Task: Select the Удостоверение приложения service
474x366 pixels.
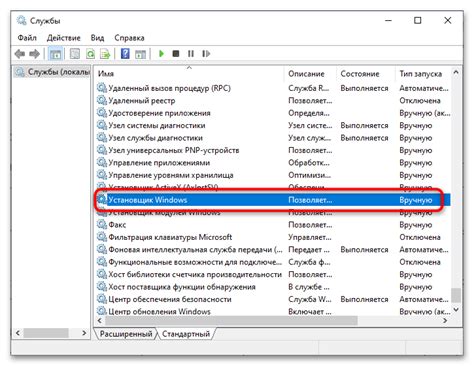Action: point(273,113)
